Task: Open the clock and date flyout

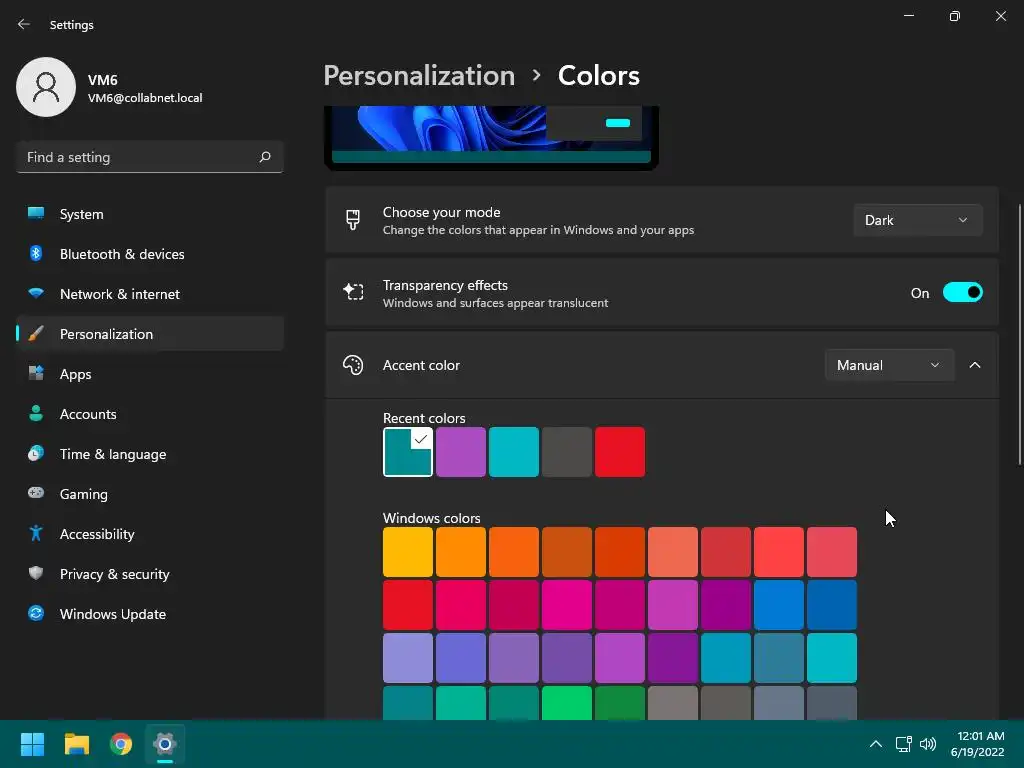Action: pos(977,744)
